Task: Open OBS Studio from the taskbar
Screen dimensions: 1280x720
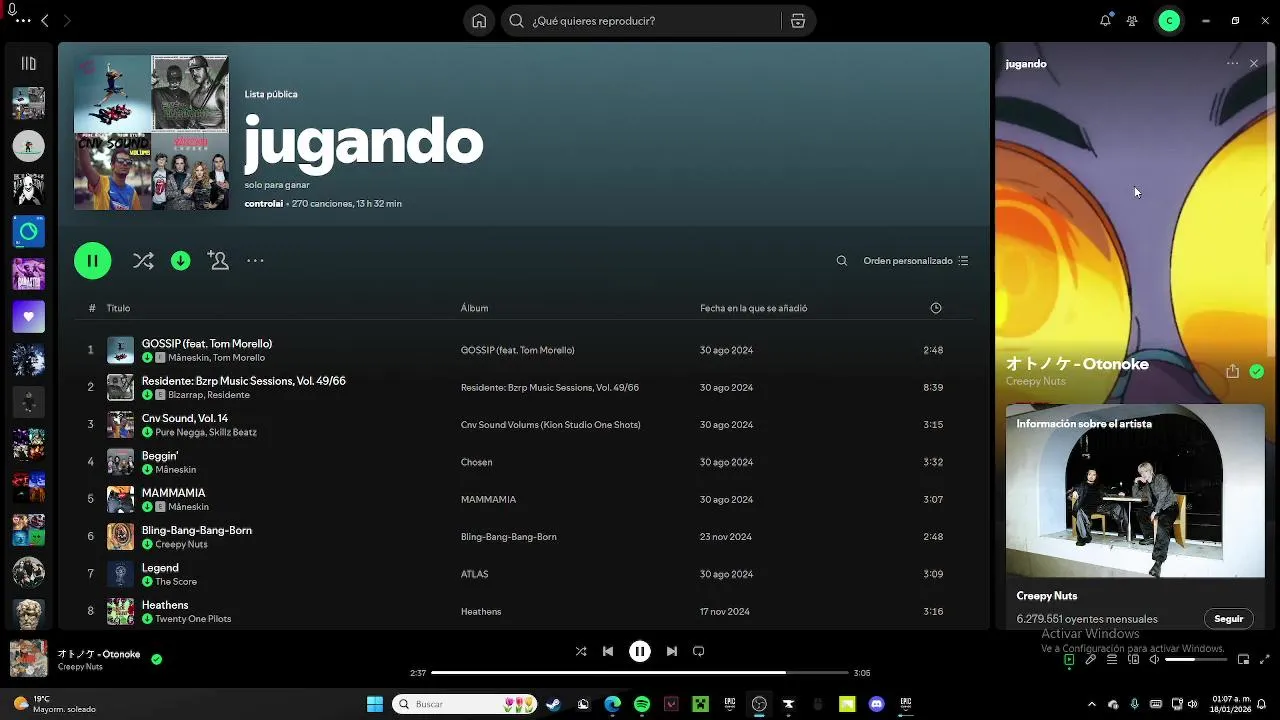Action: click(759, 704)
